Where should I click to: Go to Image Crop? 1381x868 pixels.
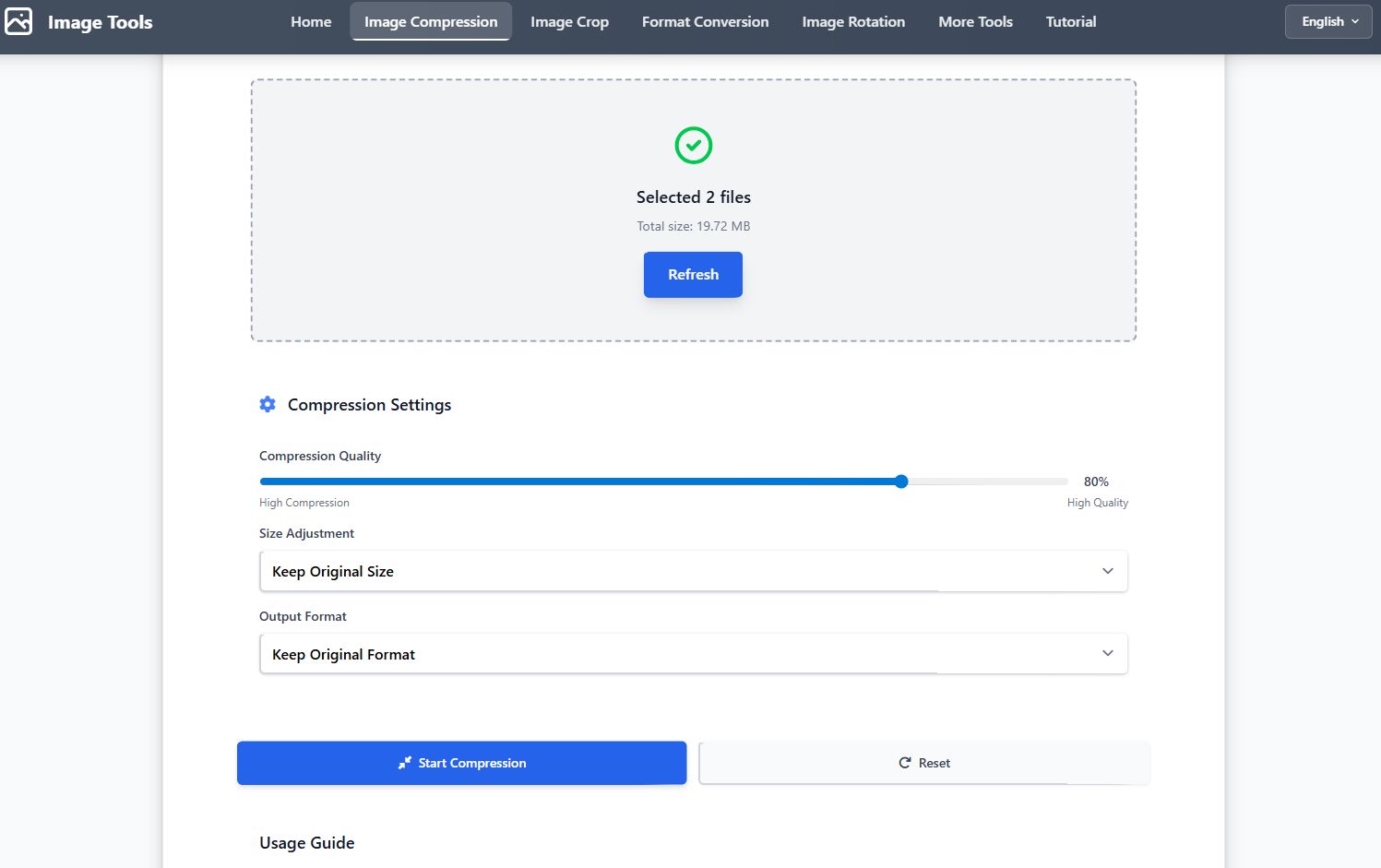point(569,21)
